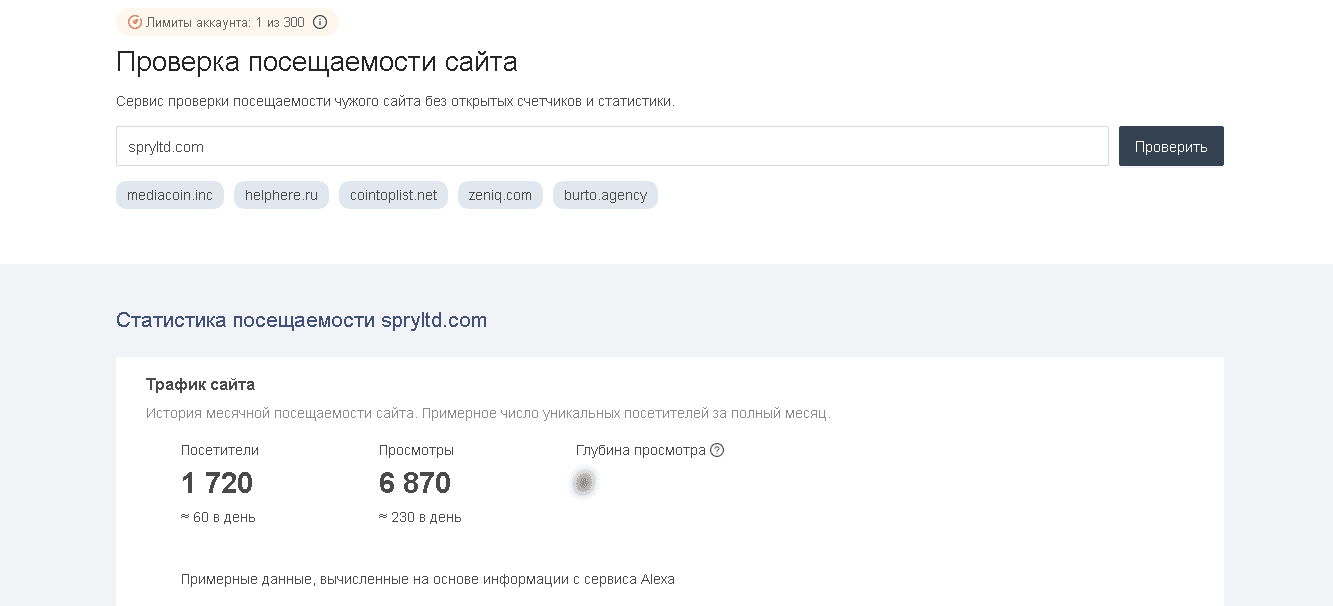Click the blurred Глубина просмотра value
The height and width of the screenshot is (606, 1333).
584,483
